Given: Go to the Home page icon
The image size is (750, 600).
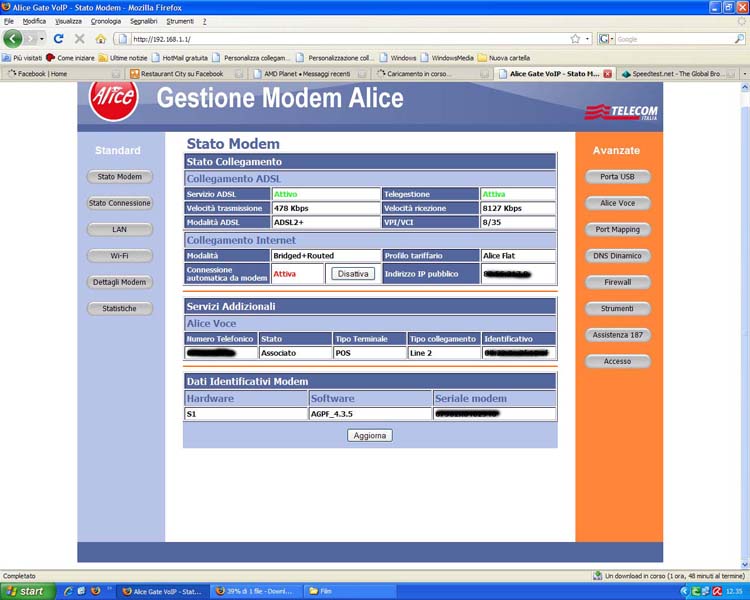Looking at the screenshot, I should coord(100,39).
